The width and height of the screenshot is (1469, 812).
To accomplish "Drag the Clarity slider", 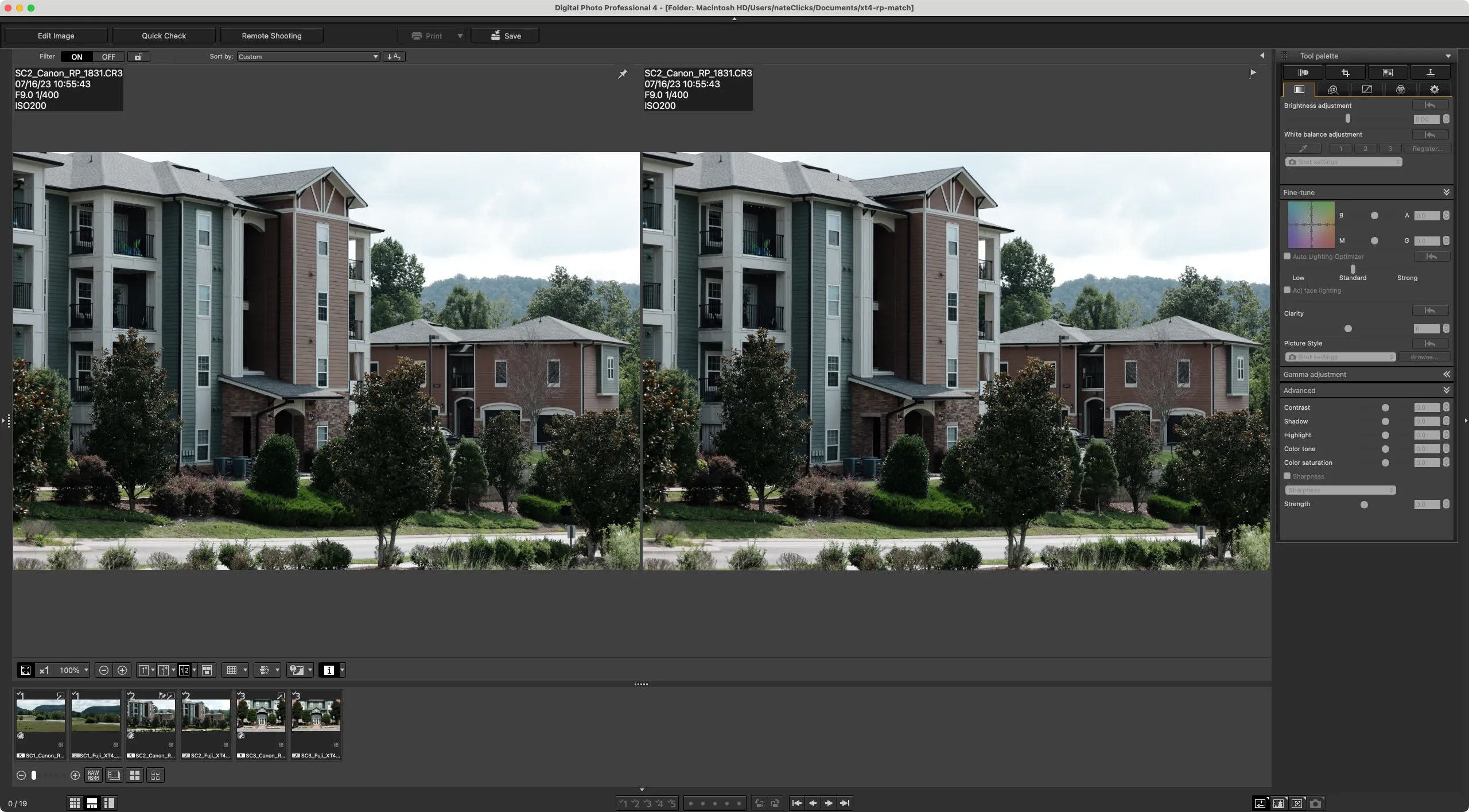I will tap(1347, 327).
